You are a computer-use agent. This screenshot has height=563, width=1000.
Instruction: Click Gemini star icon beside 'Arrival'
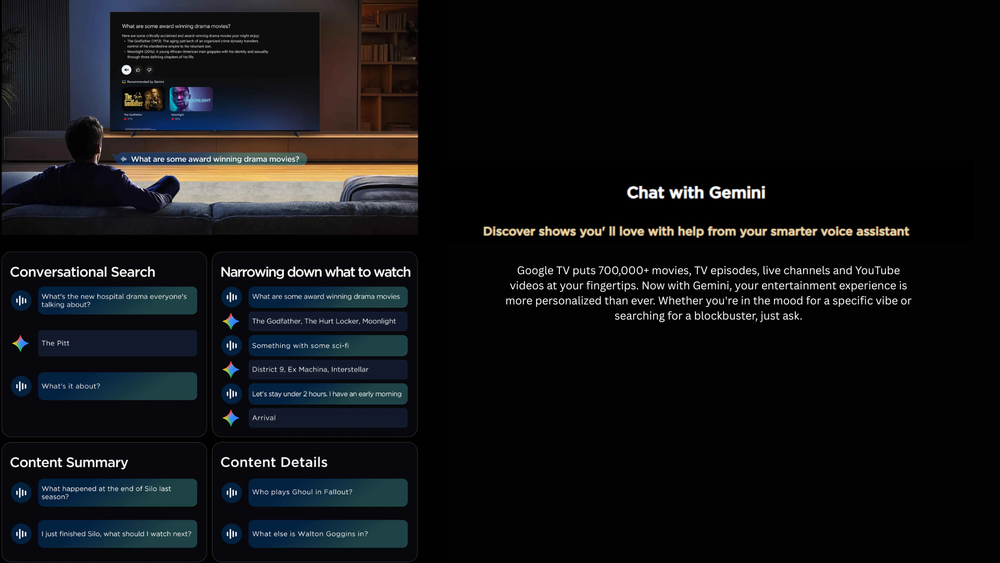231,418
